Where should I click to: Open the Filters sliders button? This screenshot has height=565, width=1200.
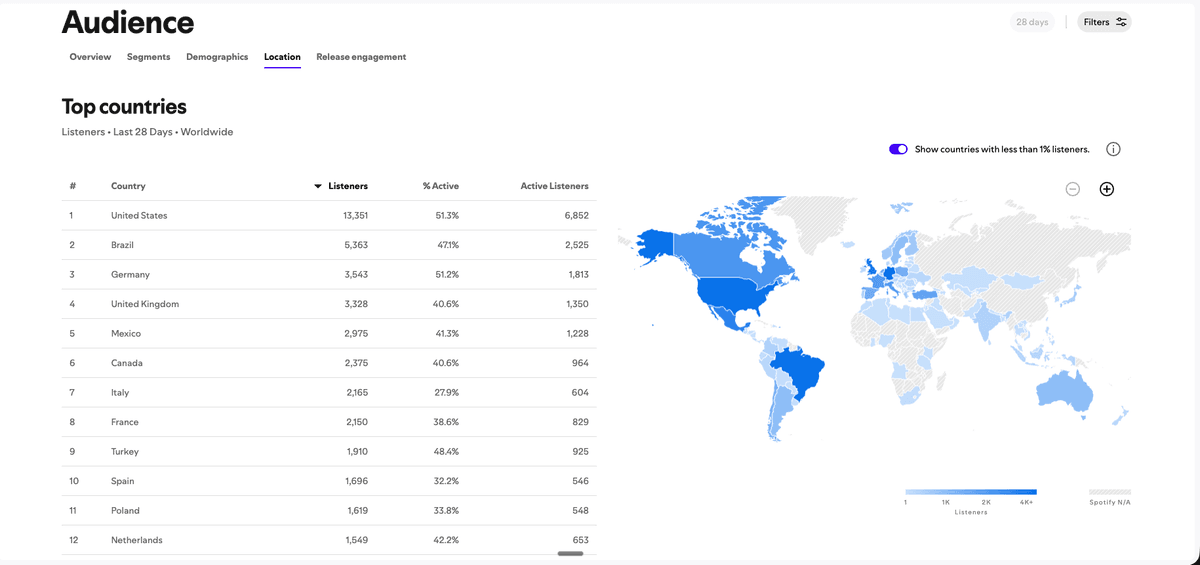pyautogui.click(x=1105, y=22)
